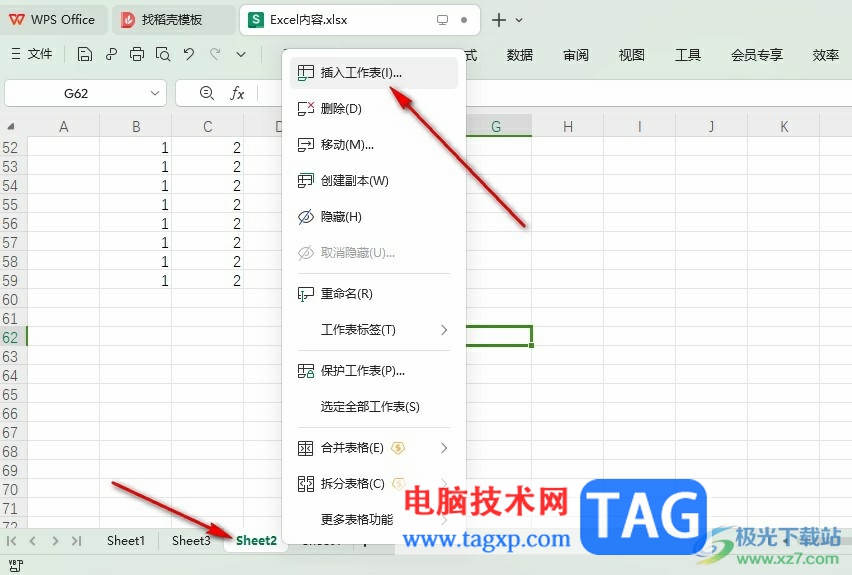The height and width of the screenshot is (575, 852).
Task: Open the 效率 ribbon tab
Action: (x=825, y=55)
